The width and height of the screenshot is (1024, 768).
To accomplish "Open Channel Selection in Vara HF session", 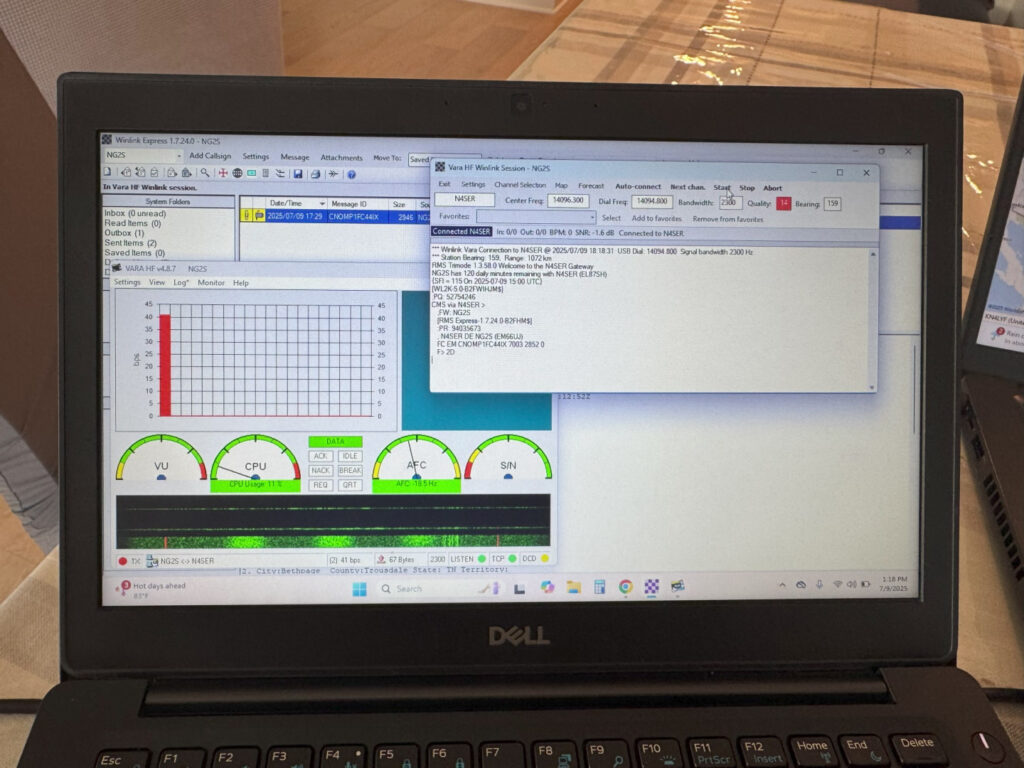I will [x=519, y=185].
